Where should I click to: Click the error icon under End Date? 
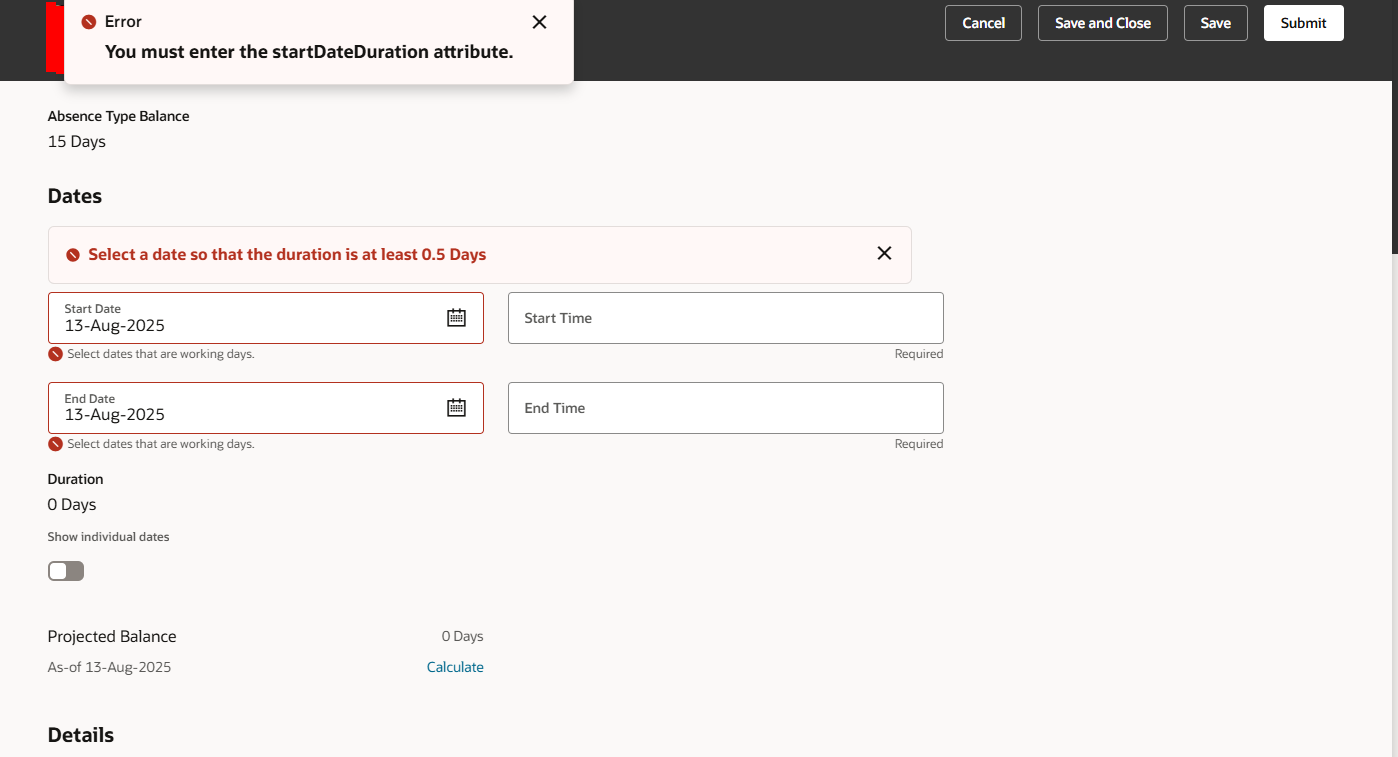coord(56,444)
